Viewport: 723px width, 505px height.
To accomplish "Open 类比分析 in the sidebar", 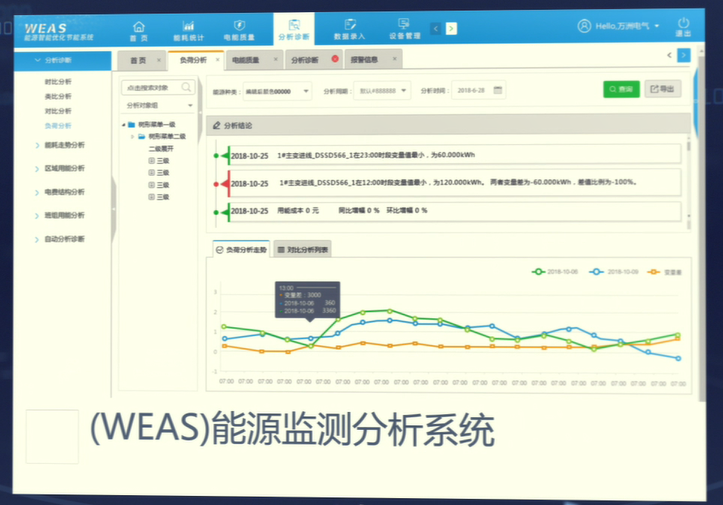I will pyautogui.click(x=58, y=96).
